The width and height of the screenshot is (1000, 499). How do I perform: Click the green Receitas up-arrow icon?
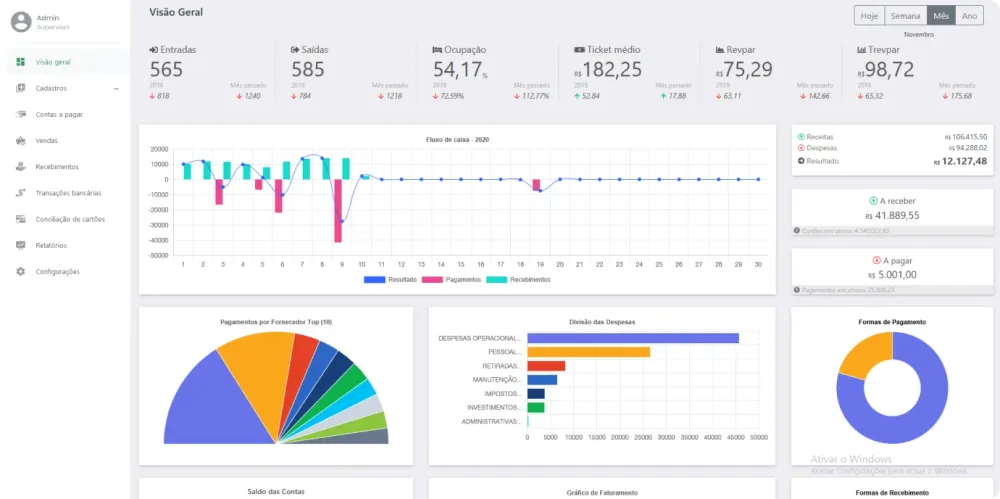(x=801, y=137)
